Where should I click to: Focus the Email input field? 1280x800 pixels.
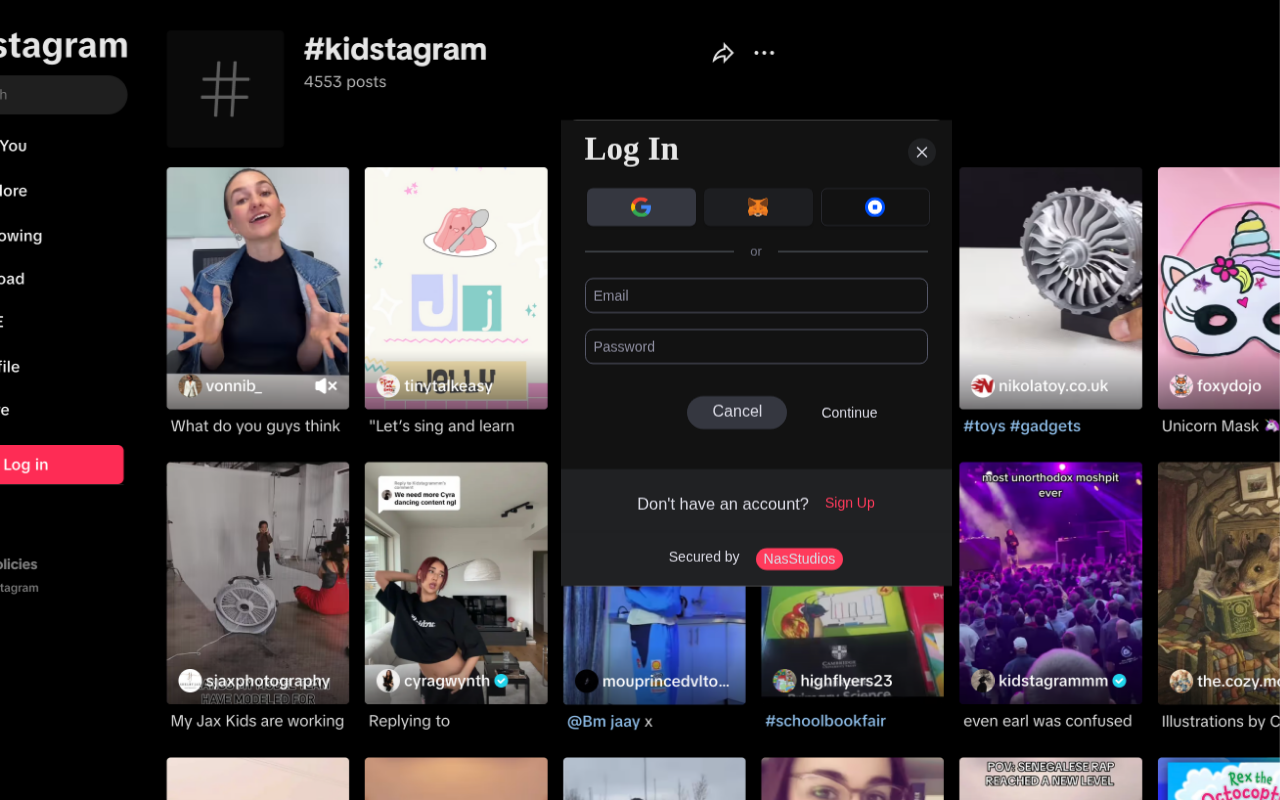(756, 296)
